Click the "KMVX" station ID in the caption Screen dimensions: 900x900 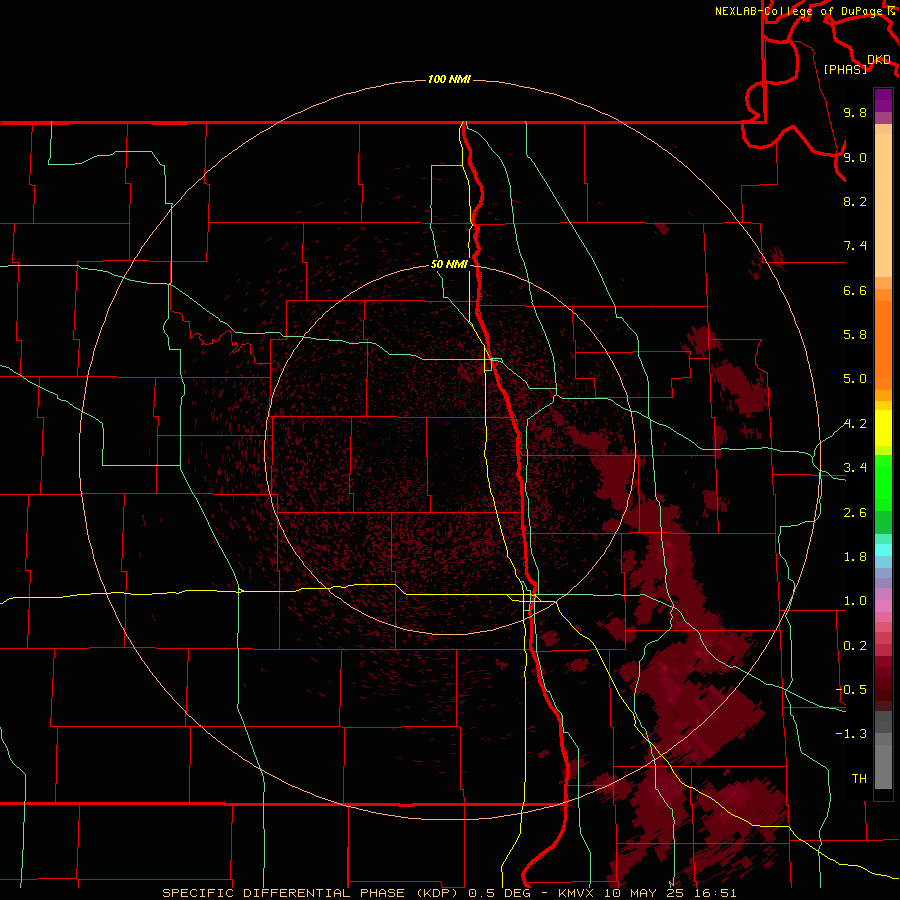tap(576, 893)
